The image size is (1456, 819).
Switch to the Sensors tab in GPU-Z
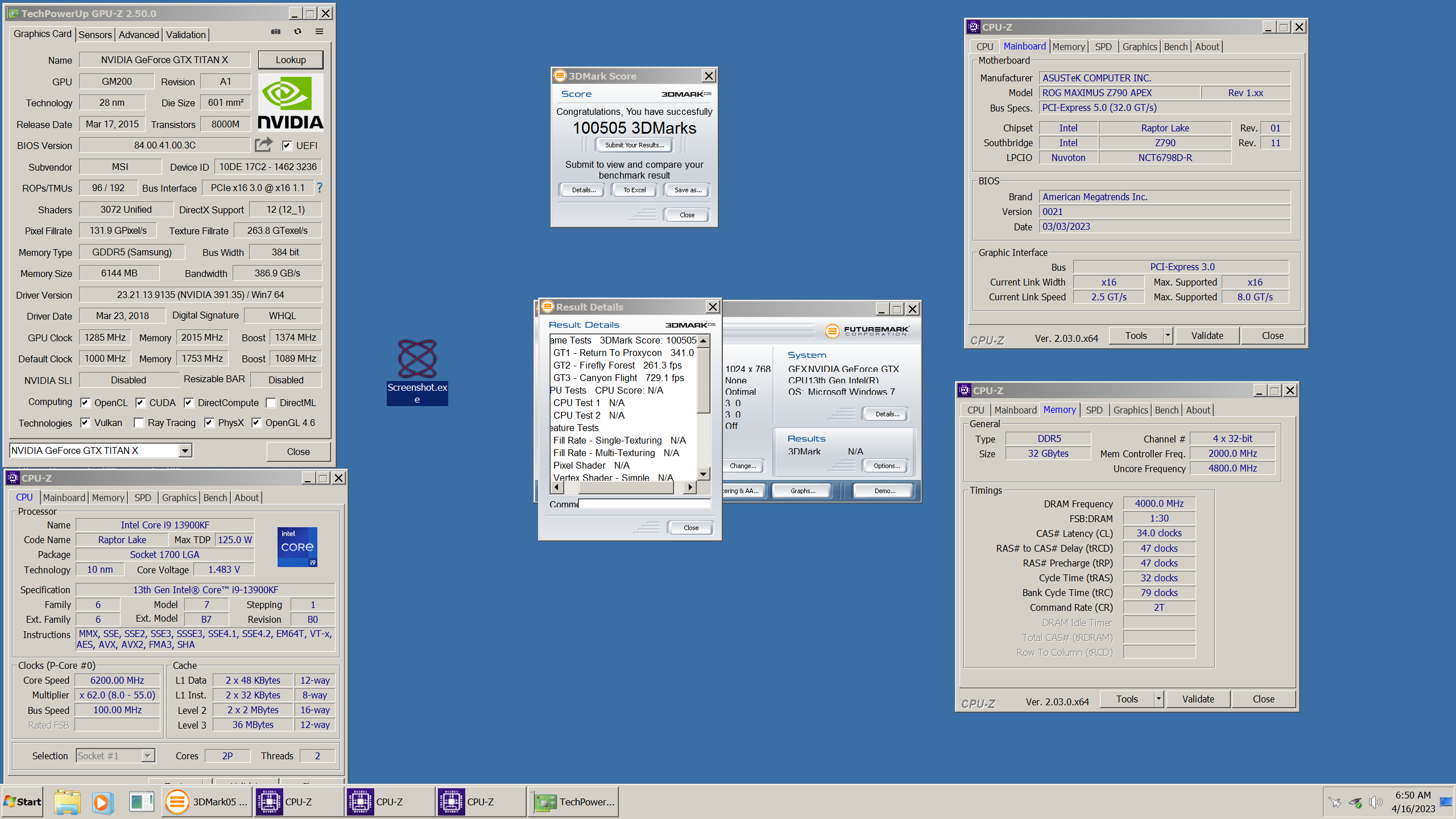[x=95, y=35]
